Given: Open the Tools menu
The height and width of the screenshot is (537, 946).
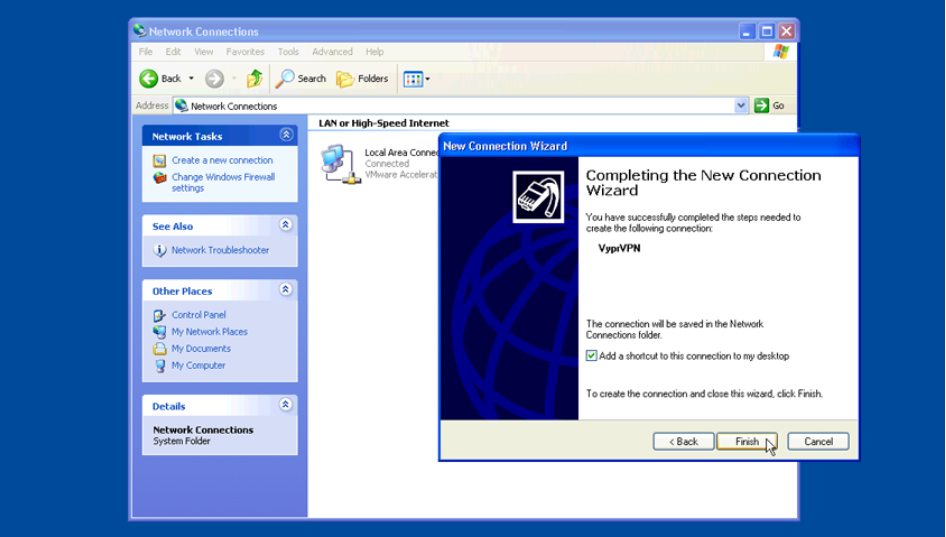Looking at the screenshot, I should tap(288, 52).
